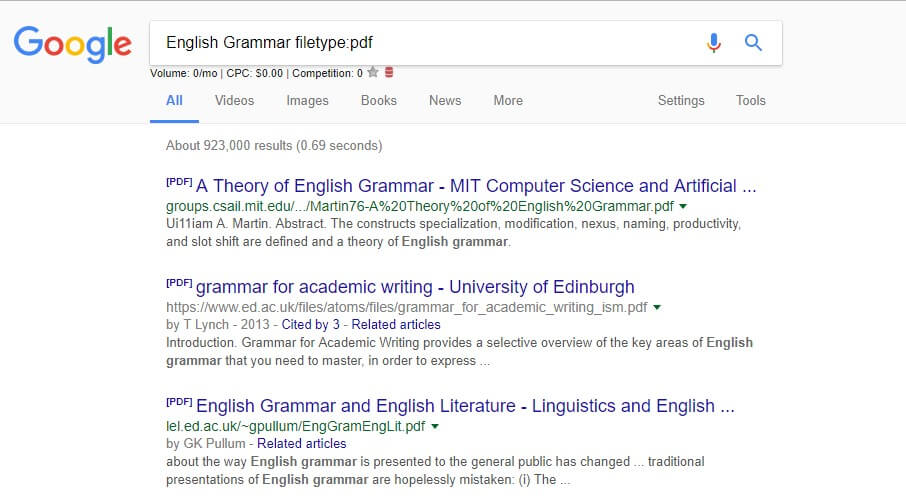Switch to the Videos tab
906x500 pixels.
234,100
